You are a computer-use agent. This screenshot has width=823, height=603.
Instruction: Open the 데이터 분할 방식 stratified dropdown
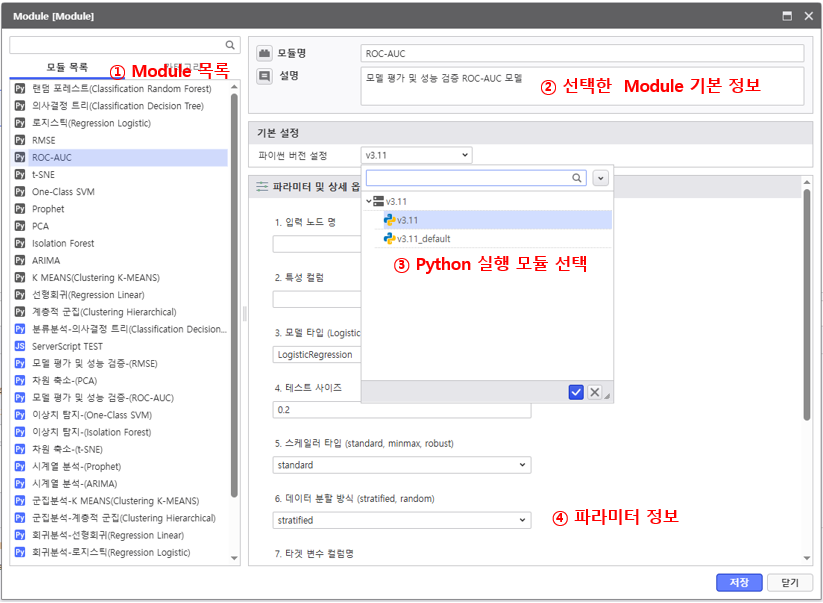[402, 520]
